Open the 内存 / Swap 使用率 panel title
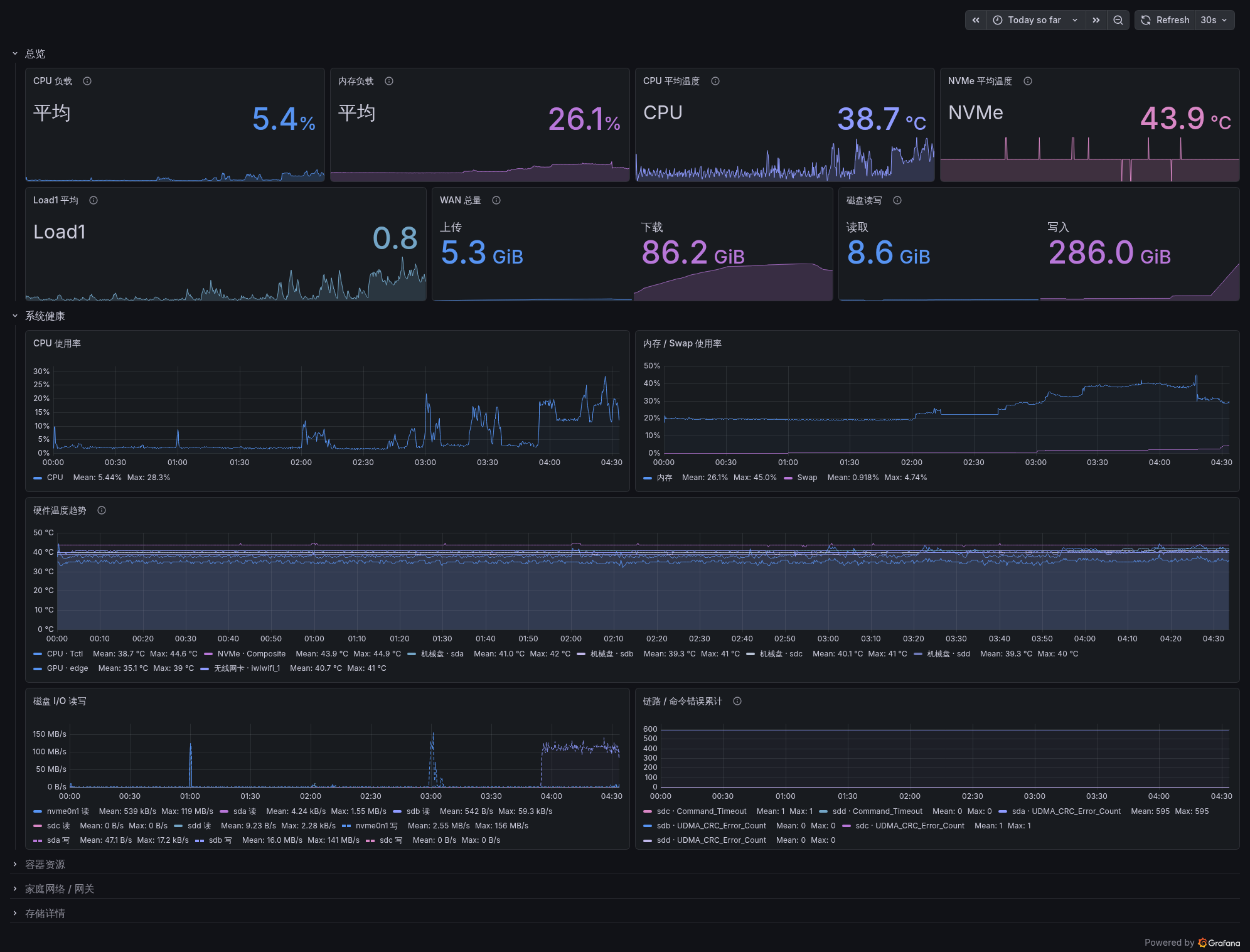1250x952 pixels. pyautogui.click(x=682, y=343)
